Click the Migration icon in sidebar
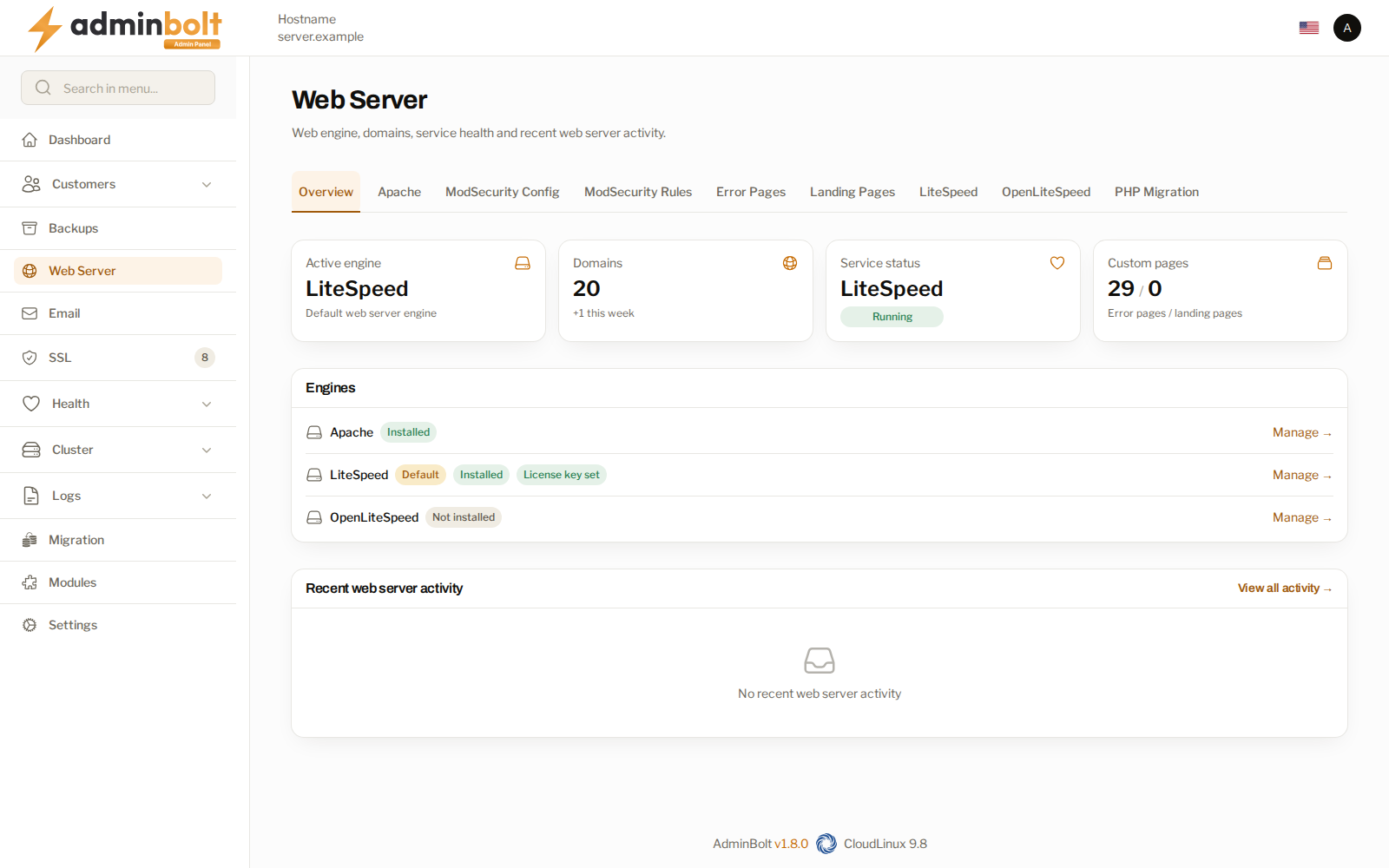This screenshot has height=868, width=1389. coord(30,540)
